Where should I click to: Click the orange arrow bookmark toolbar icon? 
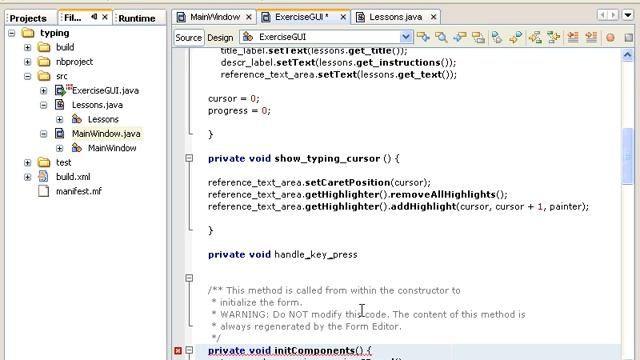tap(516, 37)
